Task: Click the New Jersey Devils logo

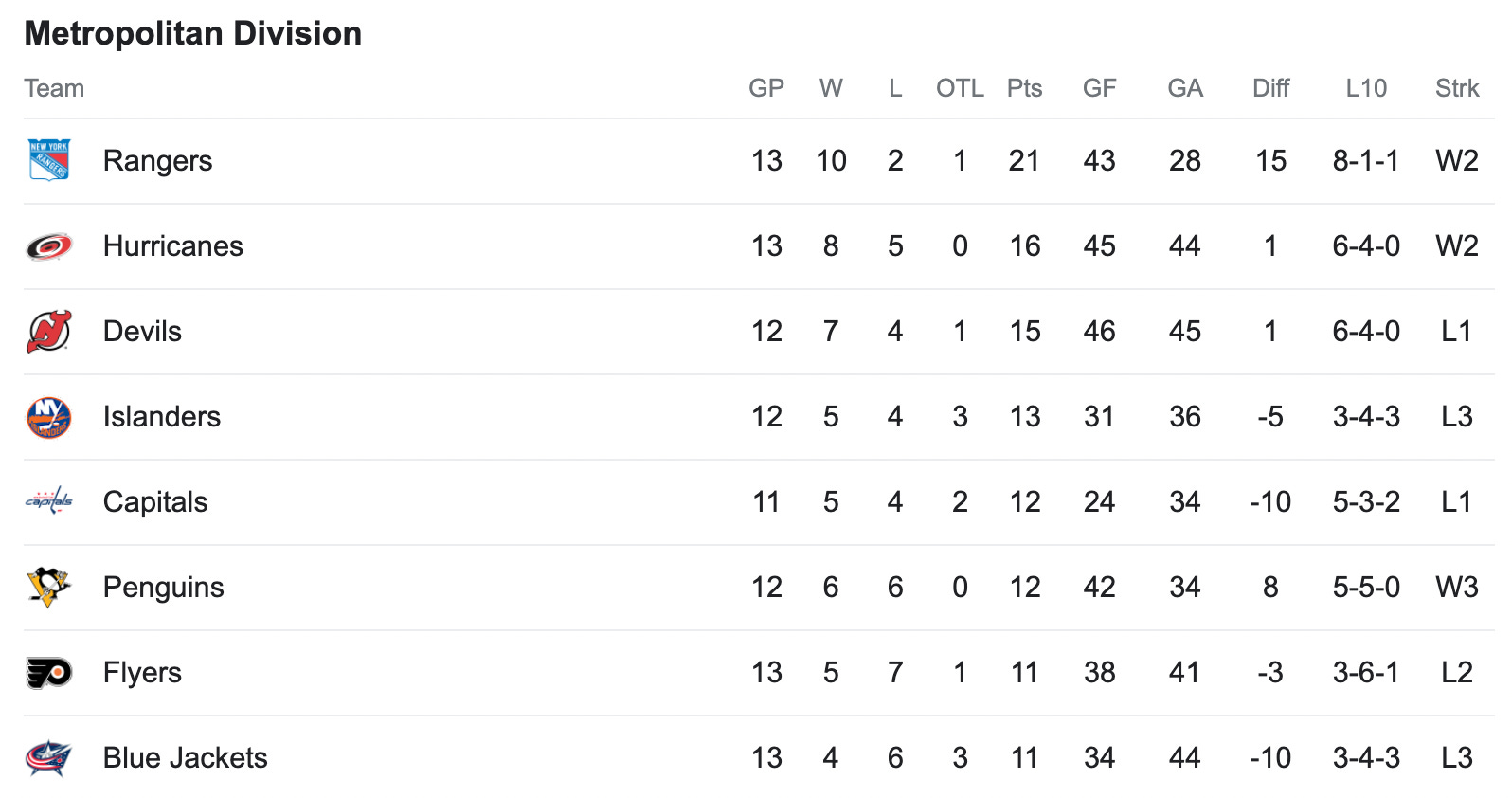Action: tap(49, 332)
